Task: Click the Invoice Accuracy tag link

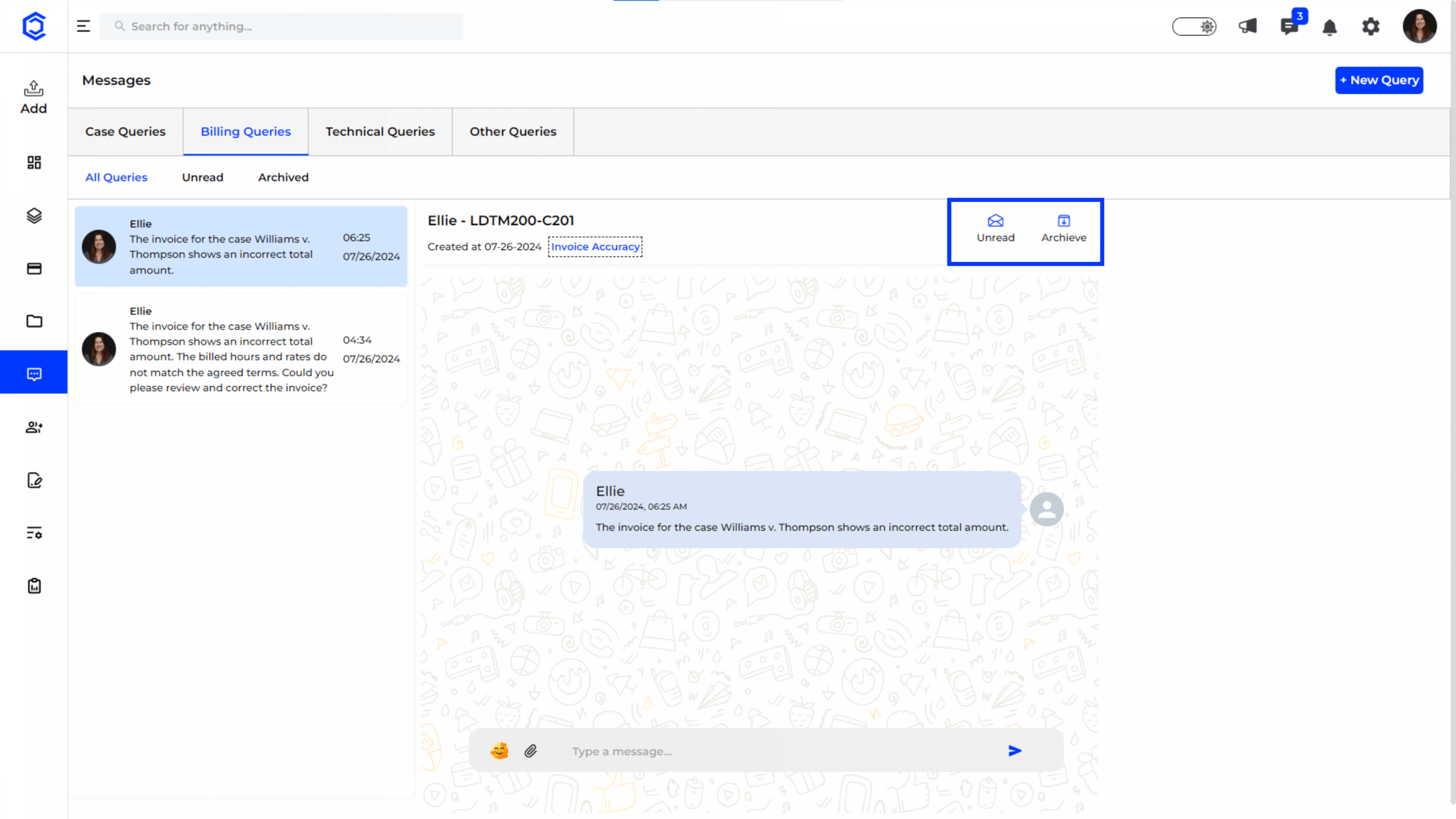Action: coord(595,246)
